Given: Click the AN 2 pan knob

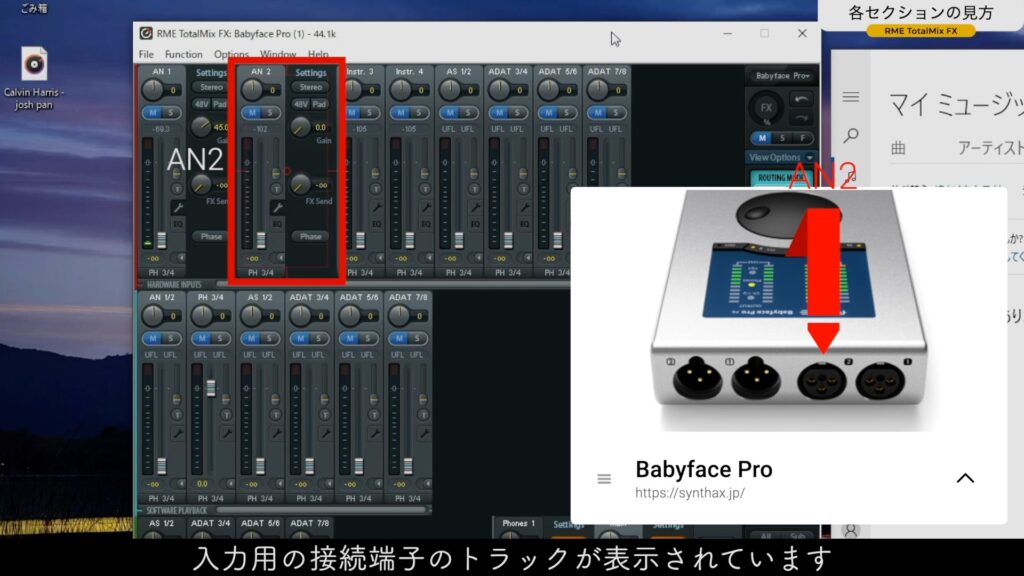Looking at the screenshot, I should pos(252,90).
